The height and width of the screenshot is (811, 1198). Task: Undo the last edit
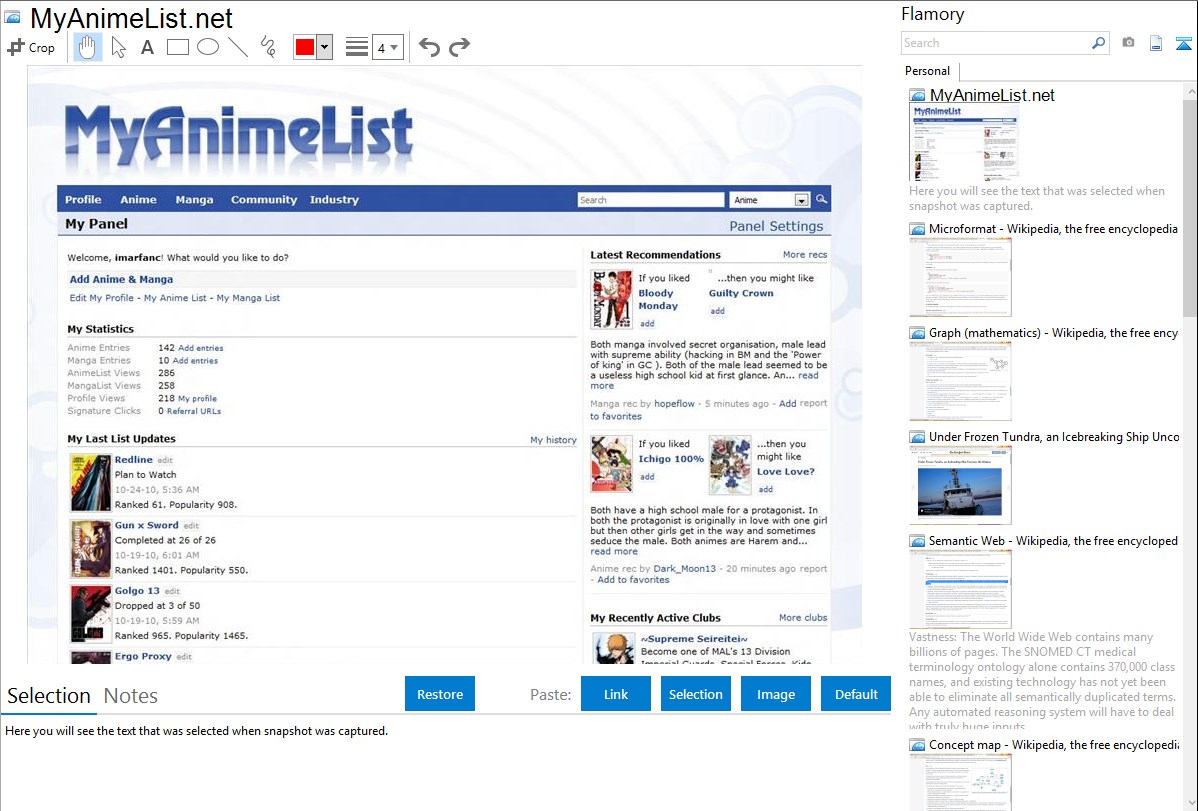(429, 47)
